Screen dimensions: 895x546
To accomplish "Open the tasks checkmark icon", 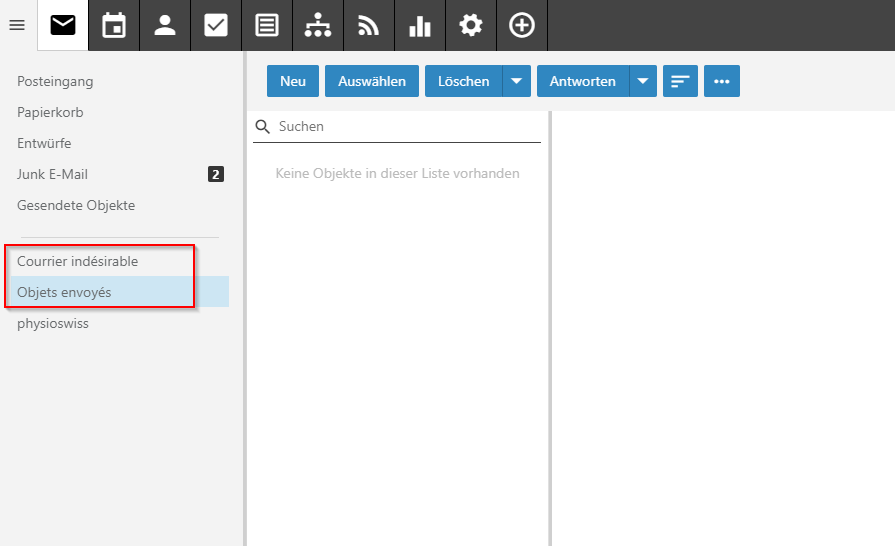I will (216, 26).
